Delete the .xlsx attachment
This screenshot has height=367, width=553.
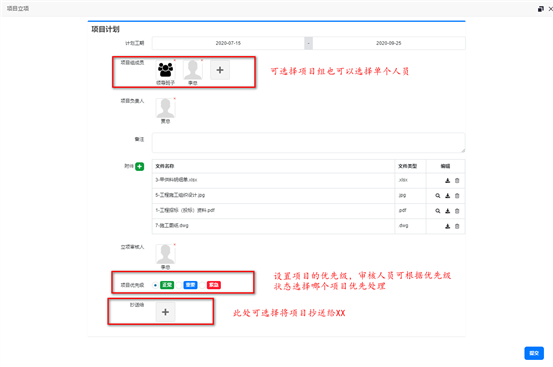457,181
